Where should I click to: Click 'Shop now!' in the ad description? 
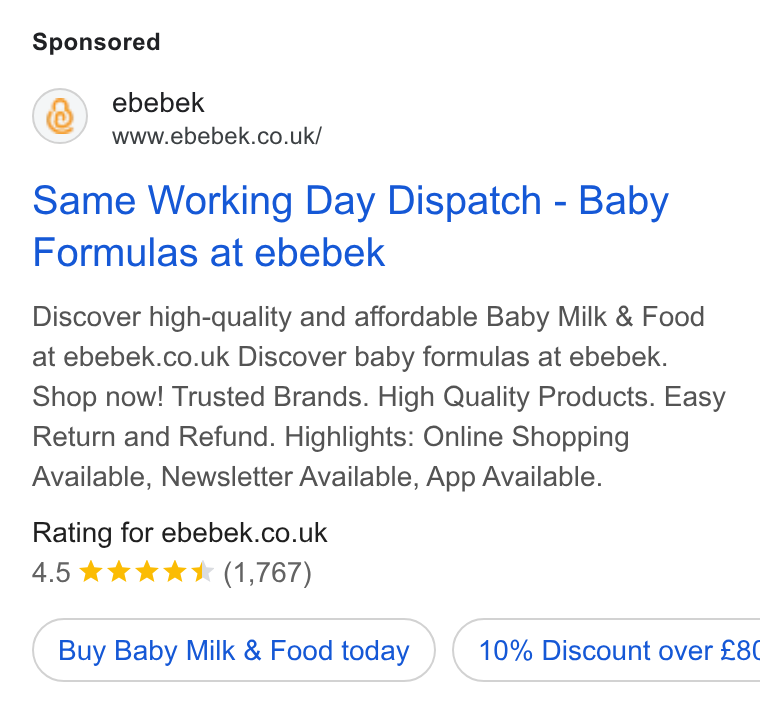click(98, 397)
